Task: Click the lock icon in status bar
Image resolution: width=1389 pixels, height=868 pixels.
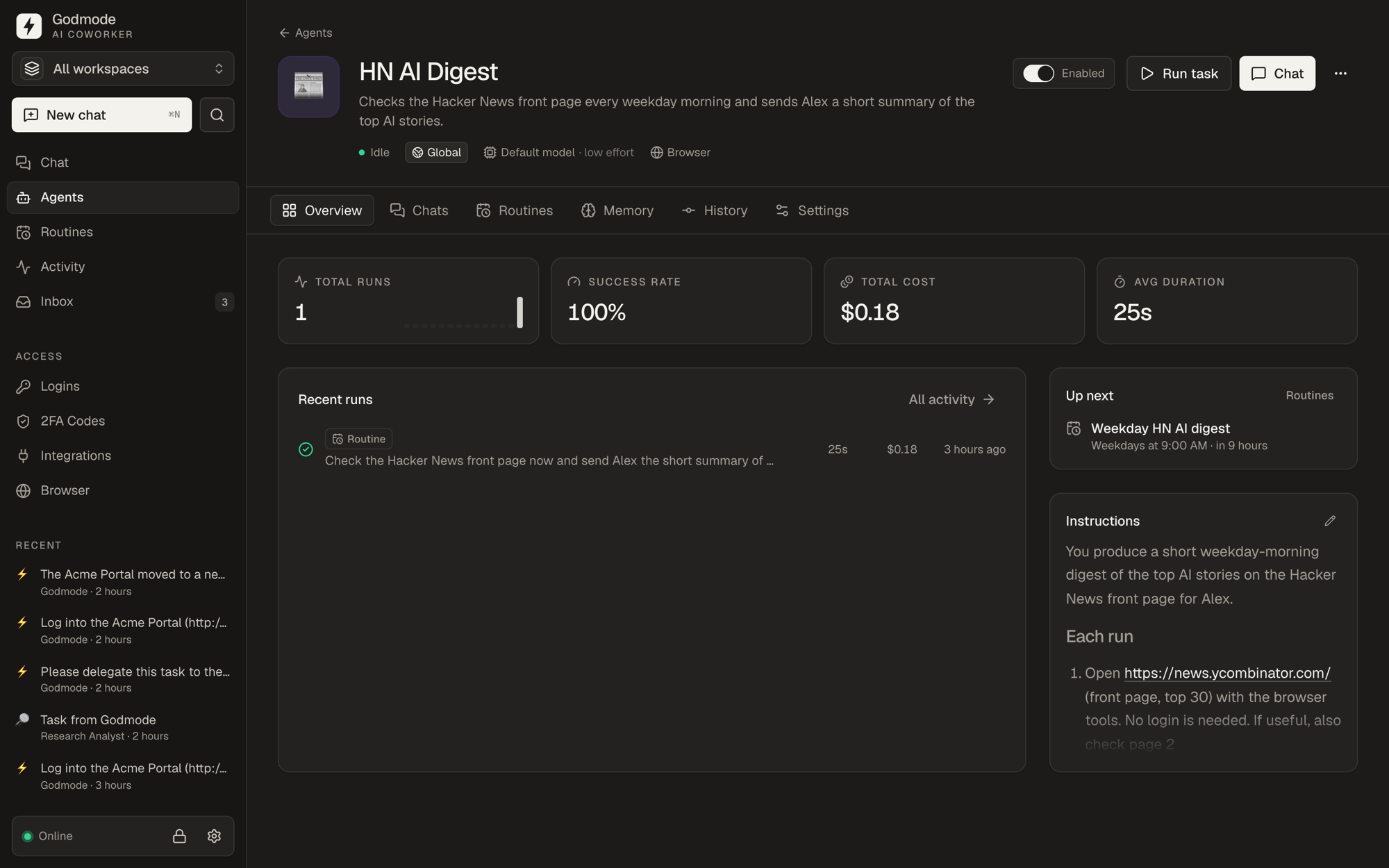Action: click(179, 836)
